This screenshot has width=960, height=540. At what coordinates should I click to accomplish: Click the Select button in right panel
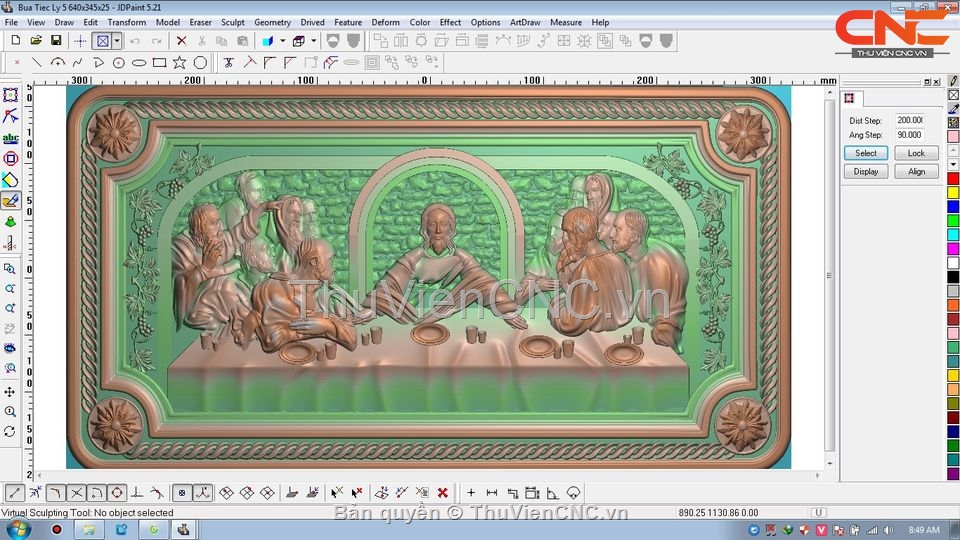pyautogui.click(x=866, y=153)
